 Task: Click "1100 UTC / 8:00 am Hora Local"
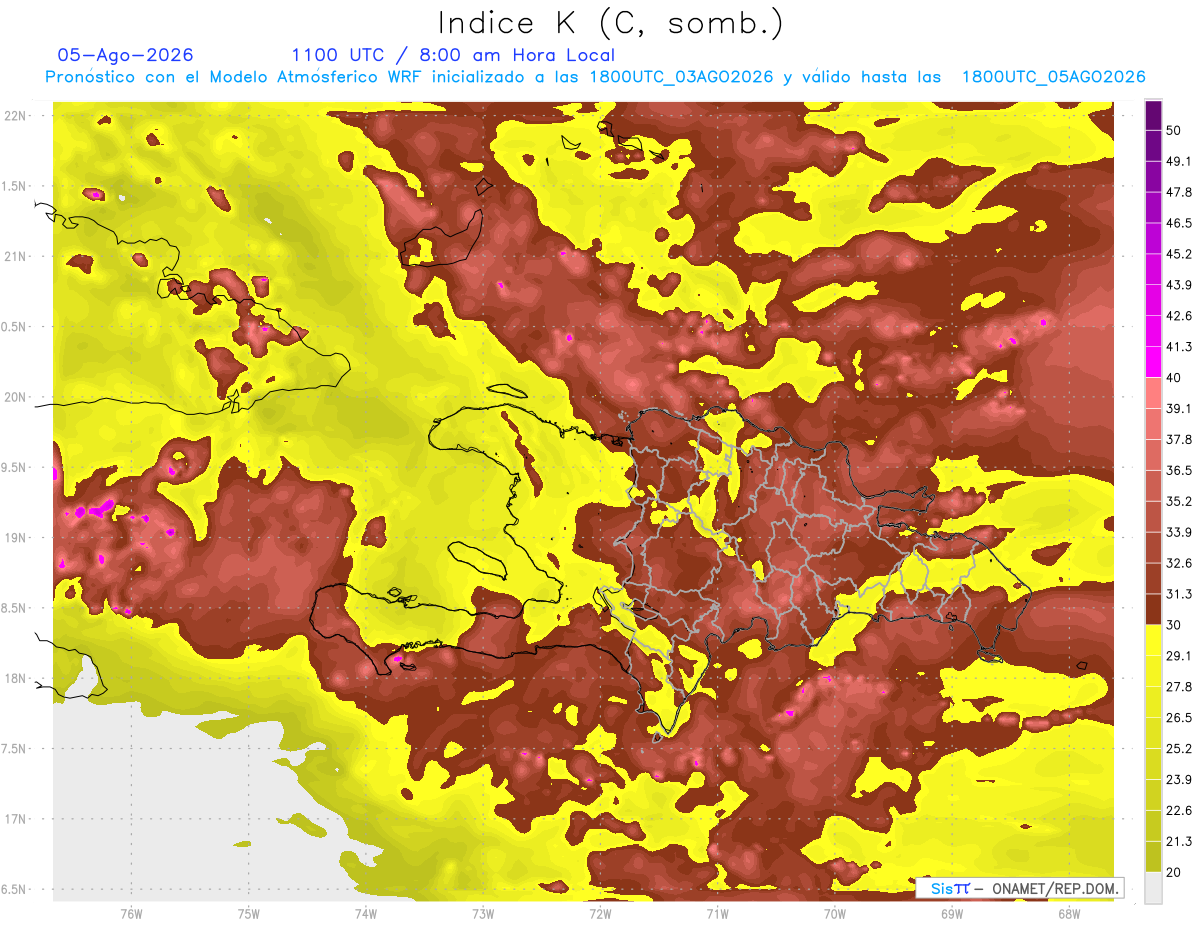[453, 55]
